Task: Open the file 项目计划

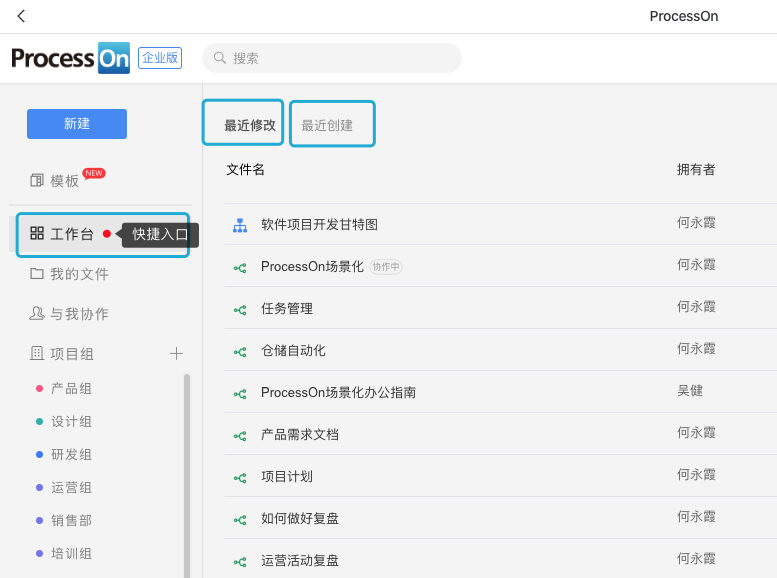Action: click(x=287, y=477)
